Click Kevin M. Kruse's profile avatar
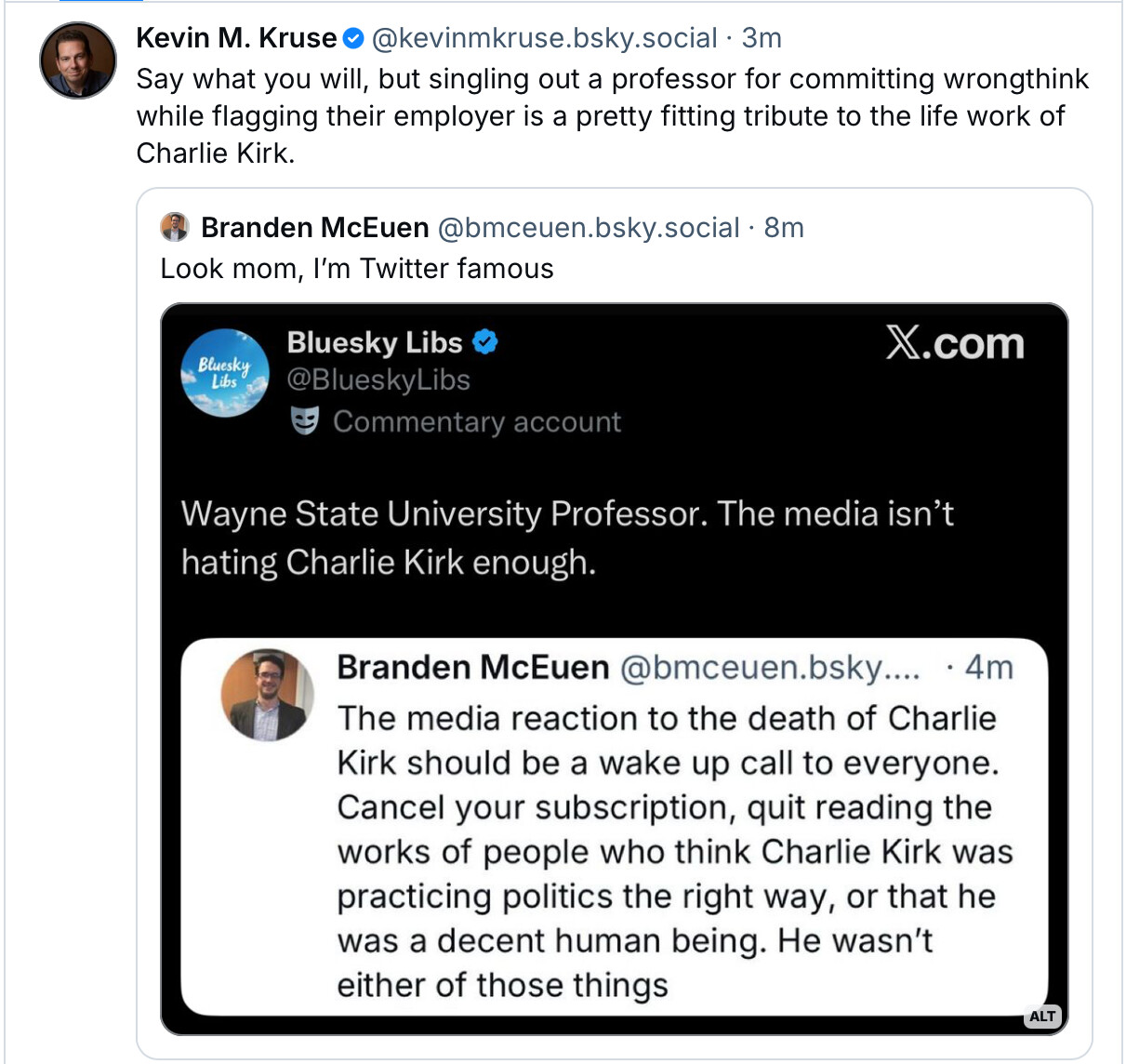 click(x=78, y=60)
